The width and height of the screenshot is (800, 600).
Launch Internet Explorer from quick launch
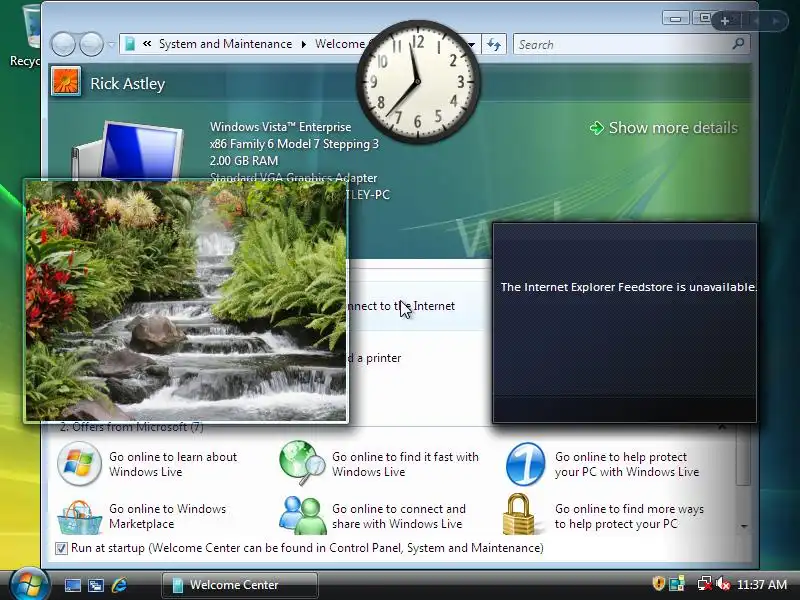(119, 585)
